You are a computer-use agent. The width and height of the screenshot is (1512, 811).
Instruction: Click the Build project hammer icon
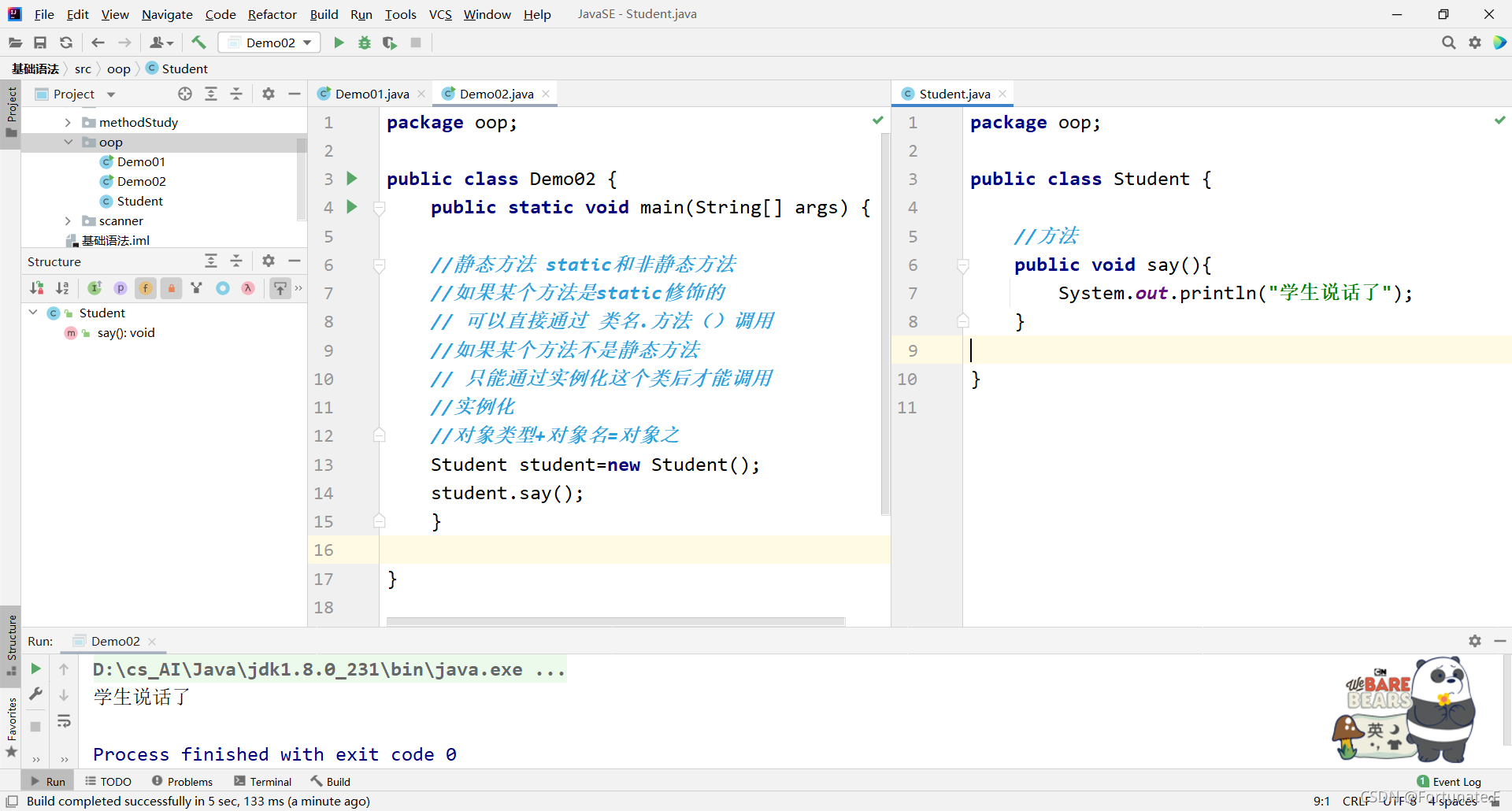tap(198, 43)
